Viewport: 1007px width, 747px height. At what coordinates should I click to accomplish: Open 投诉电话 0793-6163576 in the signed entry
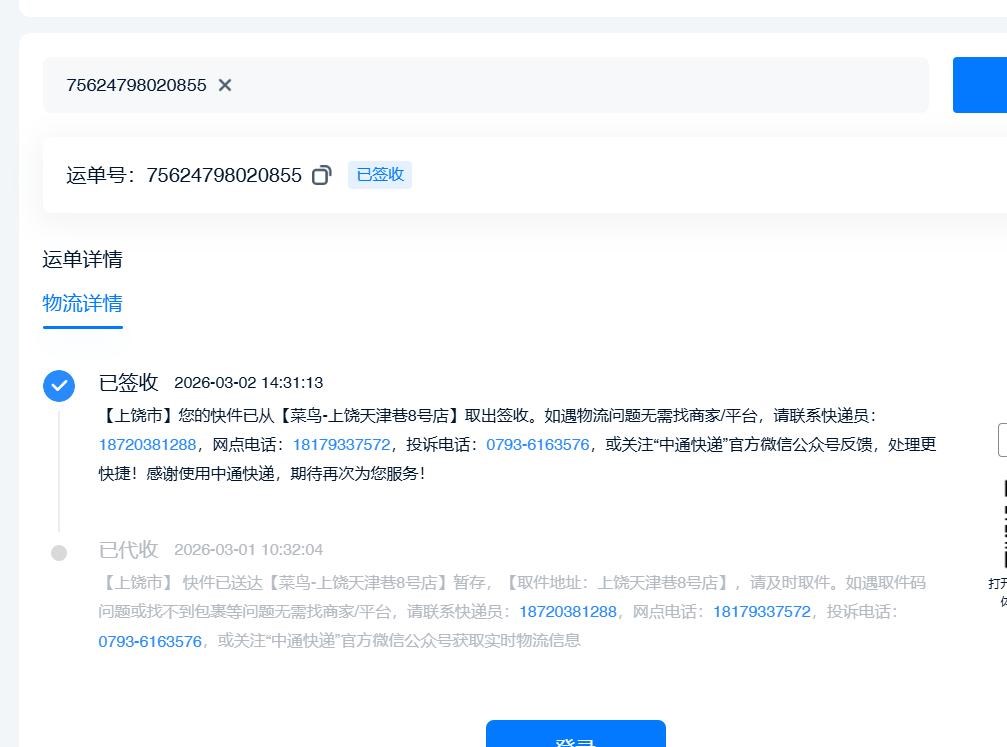[x=538, y=445]
